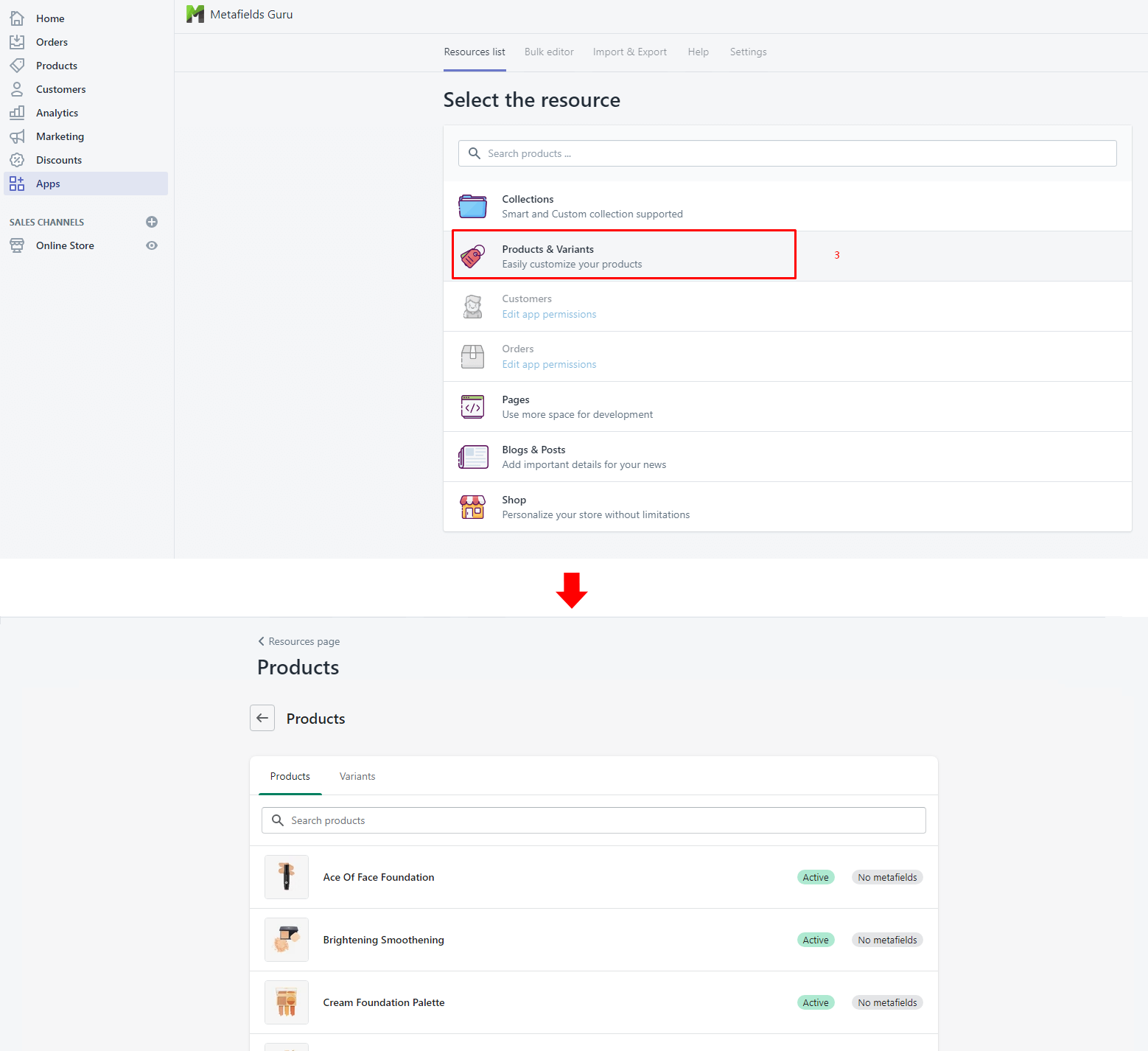Open Online Store sales channel
The image size is (1148, 1051).
[x=65, y=245]
